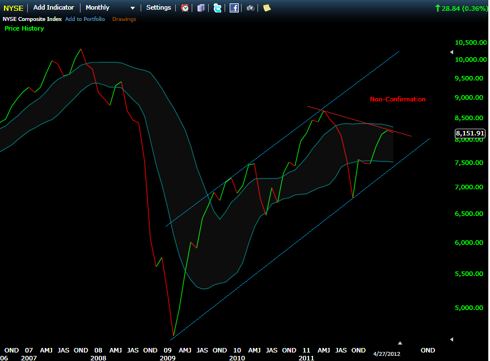Image resolution: width=490 pixels, height=361 pixels.
Task: Click the 2010 year label
Action: point(237,358)
